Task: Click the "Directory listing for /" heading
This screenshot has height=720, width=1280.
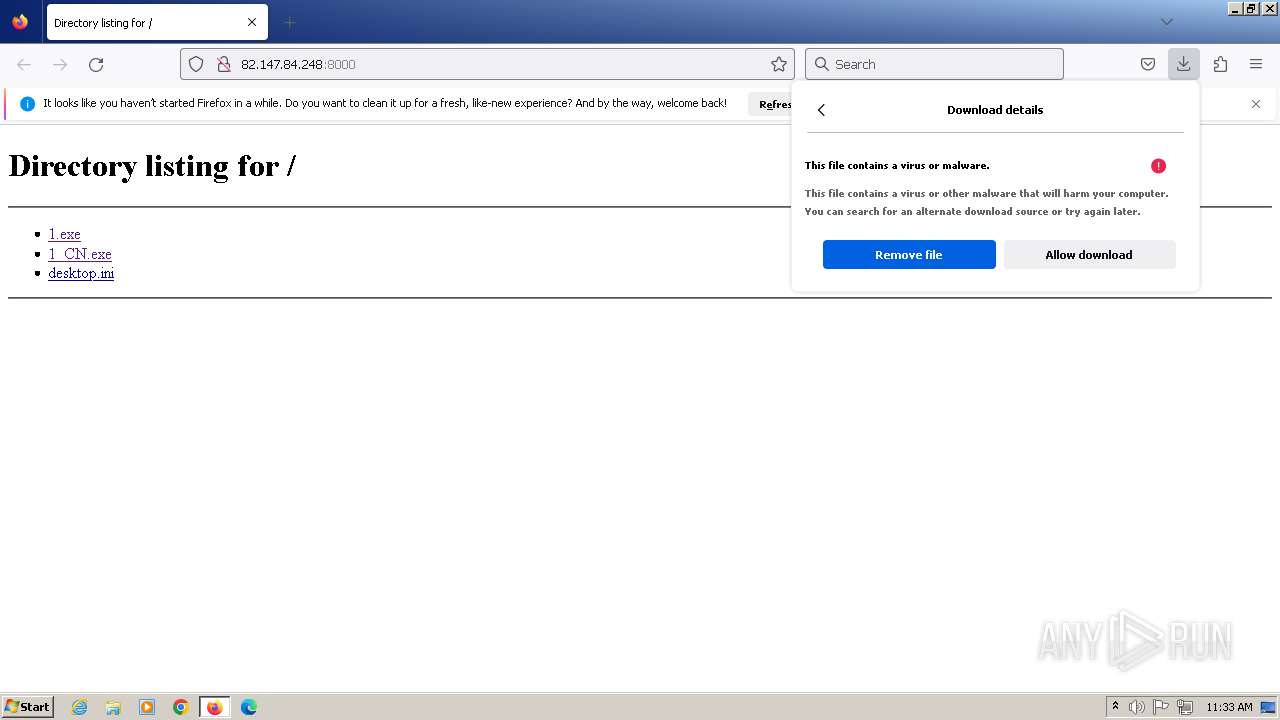Action: coord(152,166)
